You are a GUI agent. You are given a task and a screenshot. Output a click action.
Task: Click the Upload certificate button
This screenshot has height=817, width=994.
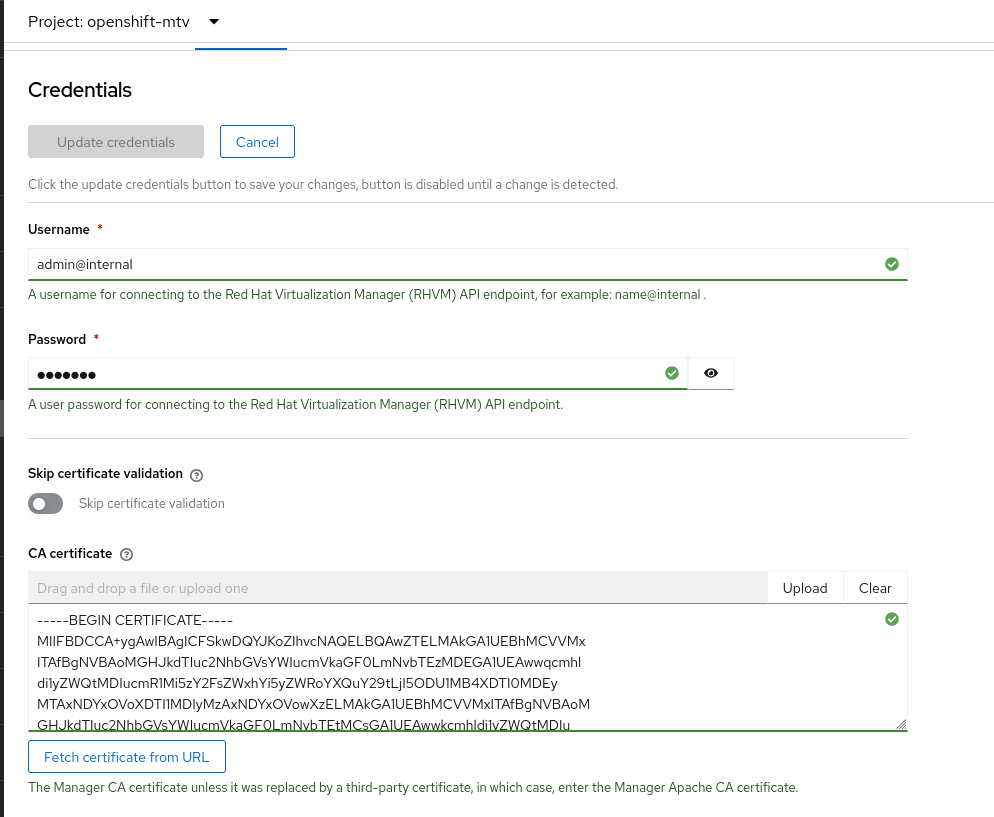pos(805,588)
